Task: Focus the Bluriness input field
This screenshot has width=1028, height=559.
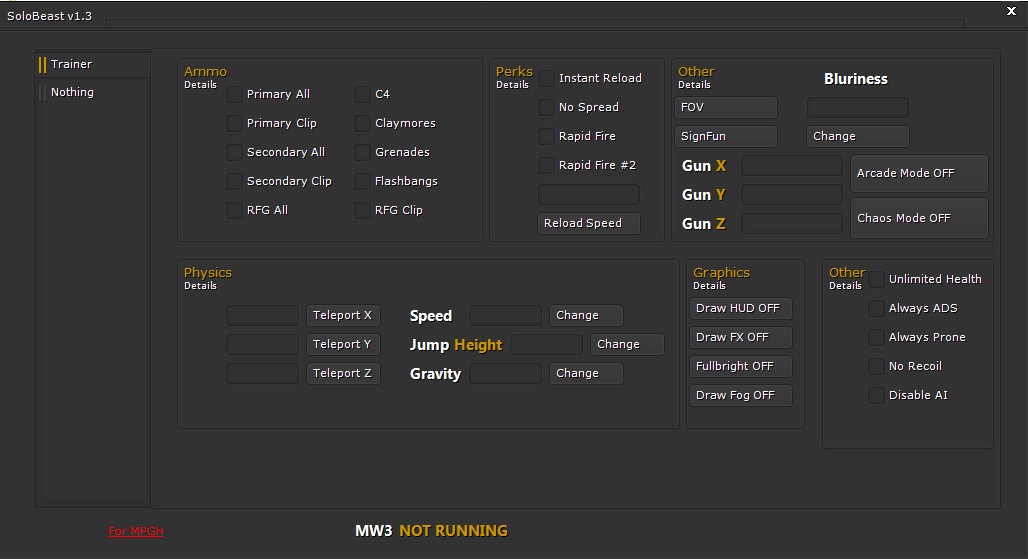Action: click(858, 107)
